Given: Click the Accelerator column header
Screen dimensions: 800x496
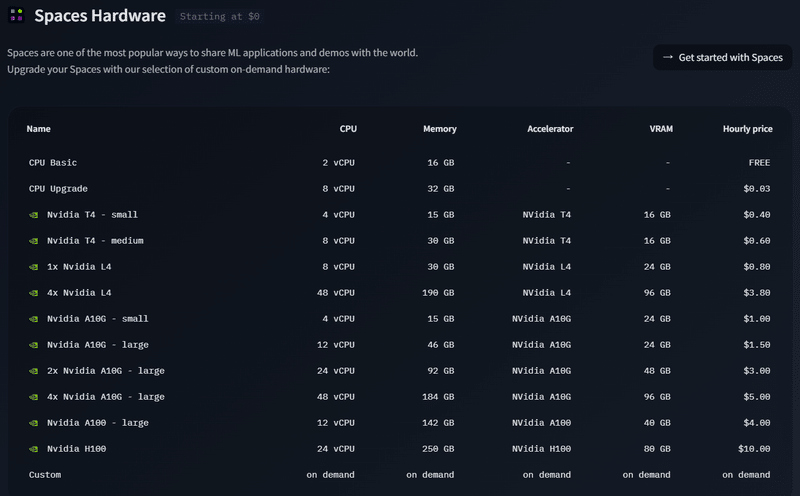Looking at the screenshot, I should tap(550, 129).
